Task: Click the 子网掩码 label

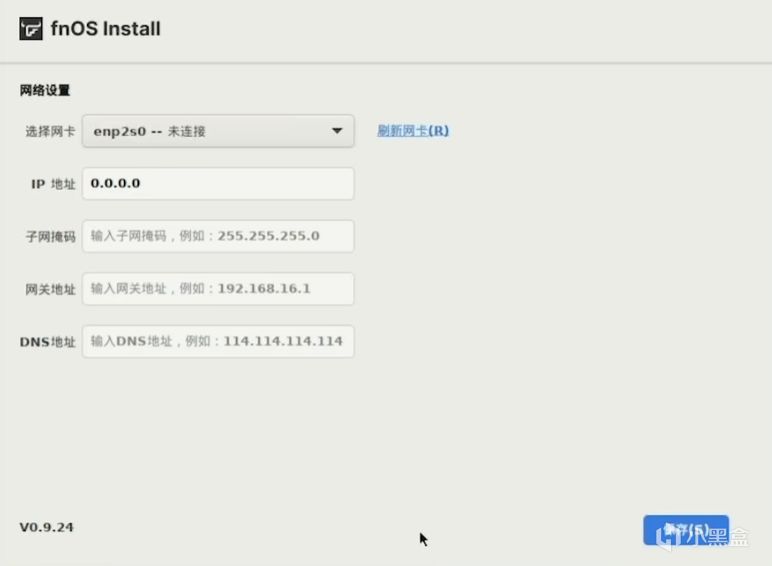Action: click(x=50, y=237)
